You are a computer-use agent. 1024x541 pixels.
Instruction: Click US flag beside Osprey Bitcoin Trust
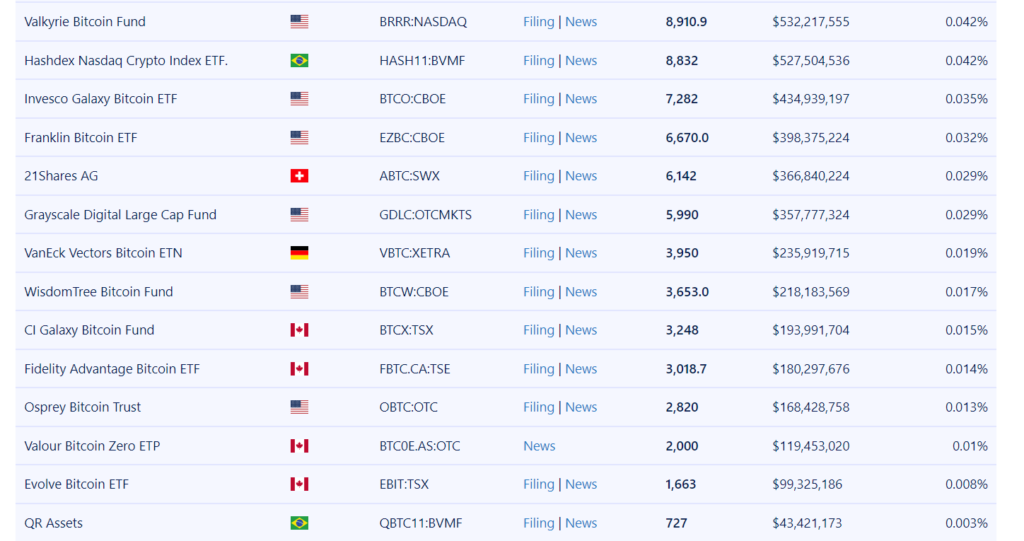[x=299, y=407]
